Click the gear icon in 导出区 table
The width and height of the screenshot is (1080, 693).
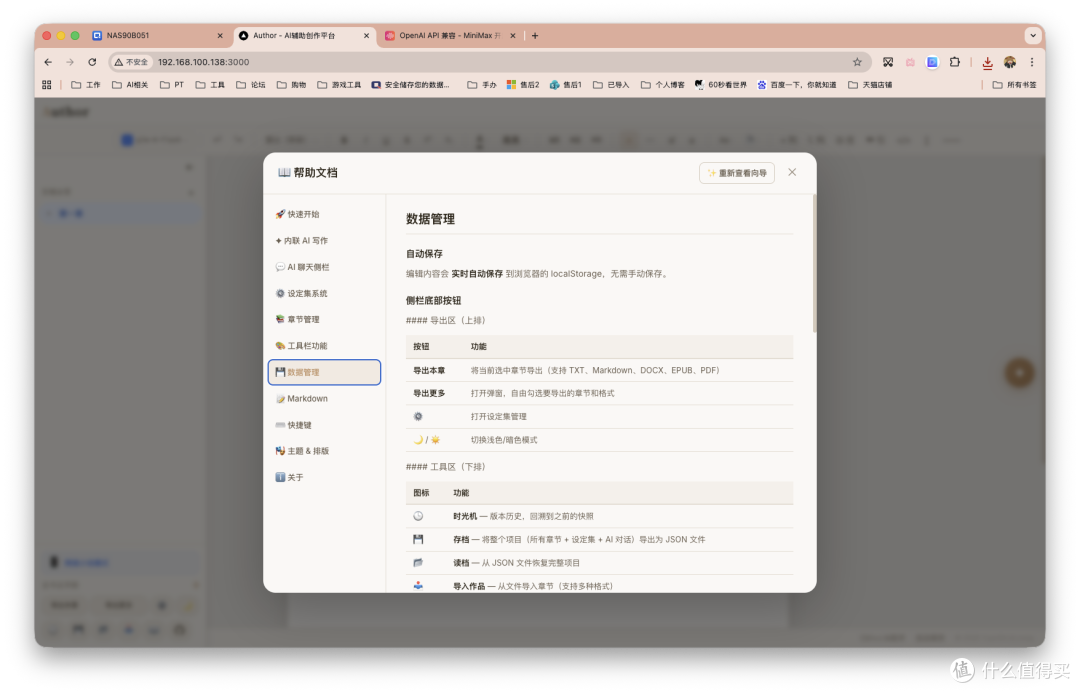click(418, 417)
